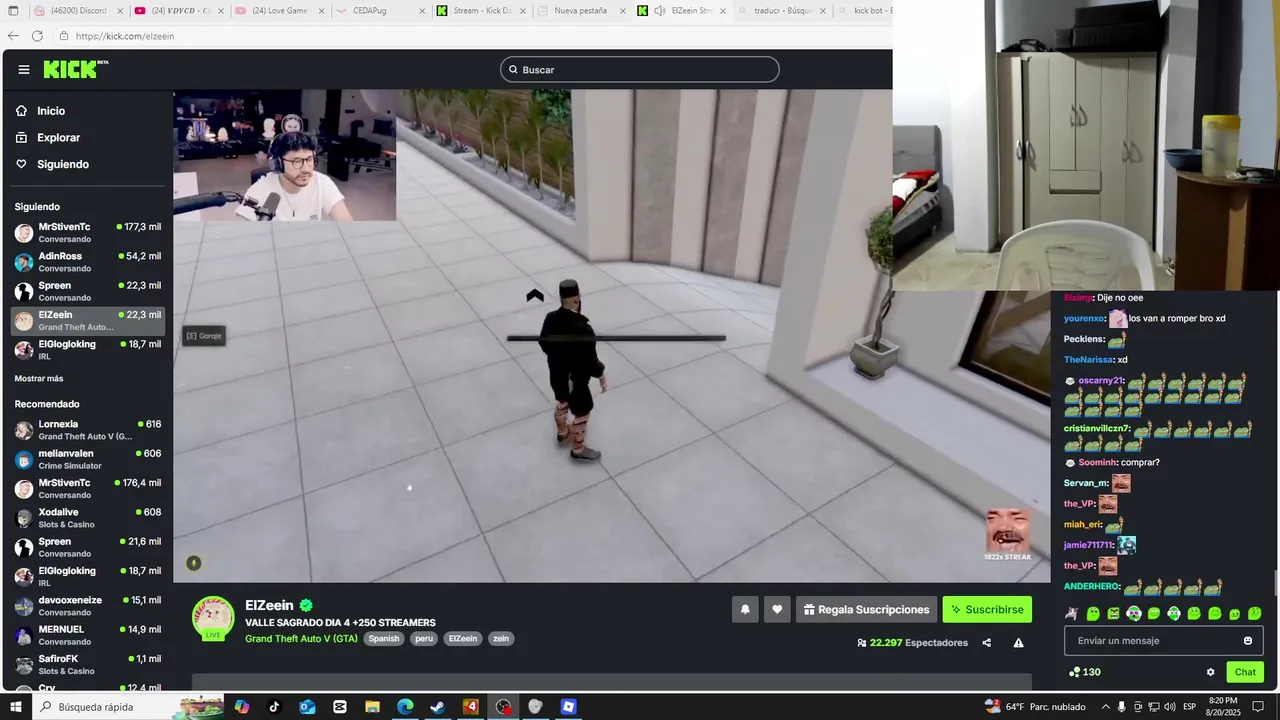Click the KICK logo
The width and height of the screenshot is (1280, 720).
point(75,69)
